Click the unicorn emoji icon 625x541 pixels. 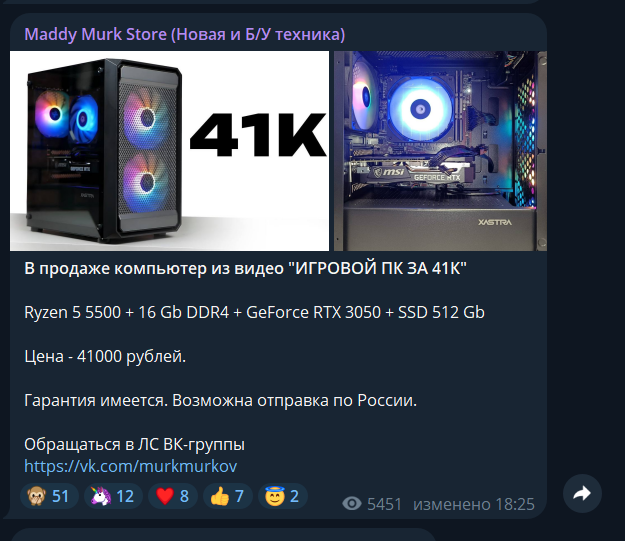point(101,496)
